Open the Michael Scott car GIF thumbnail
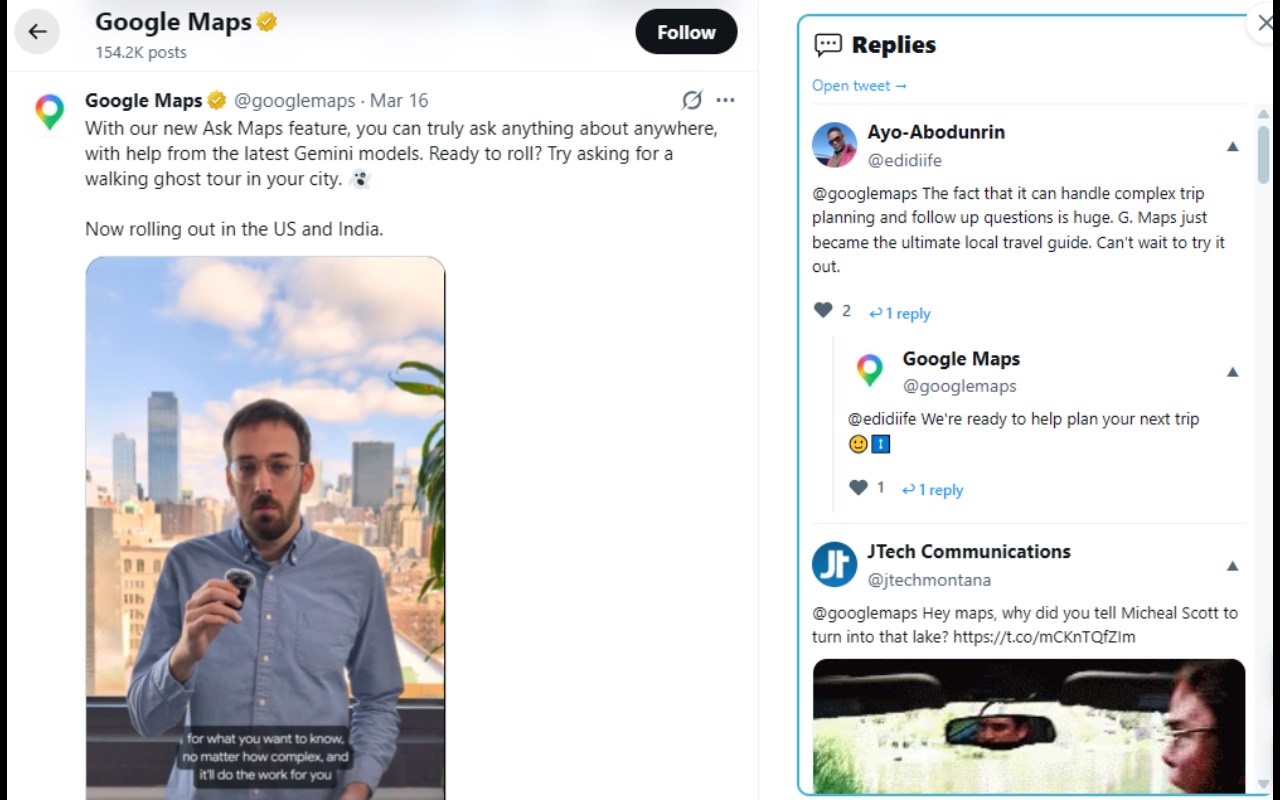Image resolution: width=1280 pixels, height=800 pixels. click(1028, 725)
